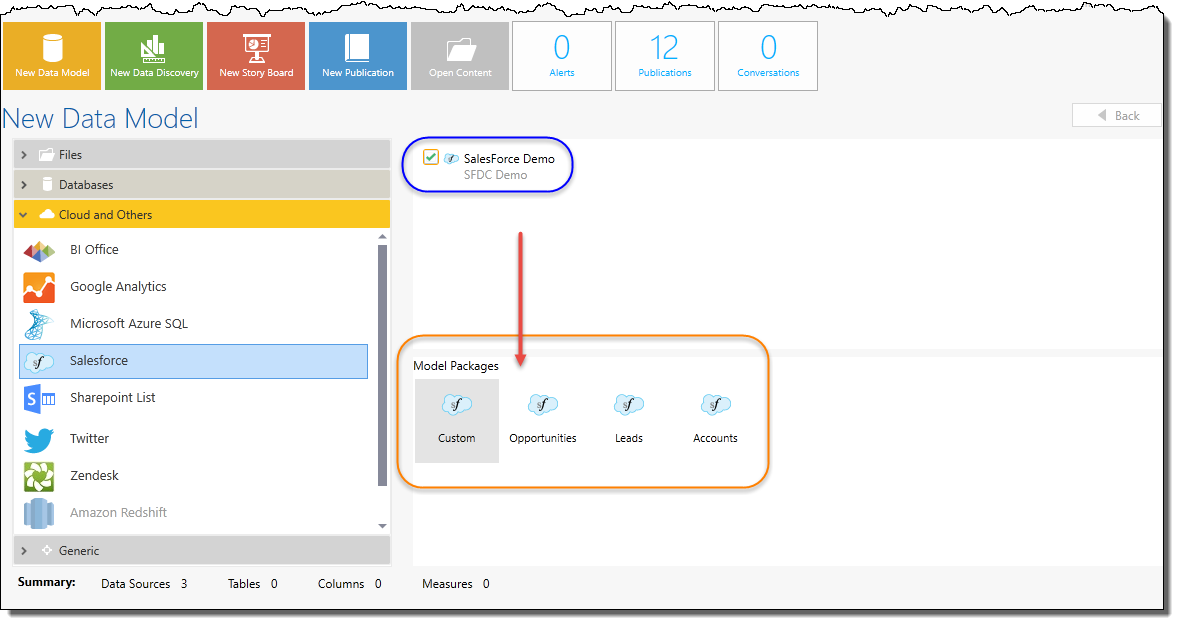1179x625 pixels.
Task: Click the Databases cylinder icon
Action: click(x=47, y=184)
